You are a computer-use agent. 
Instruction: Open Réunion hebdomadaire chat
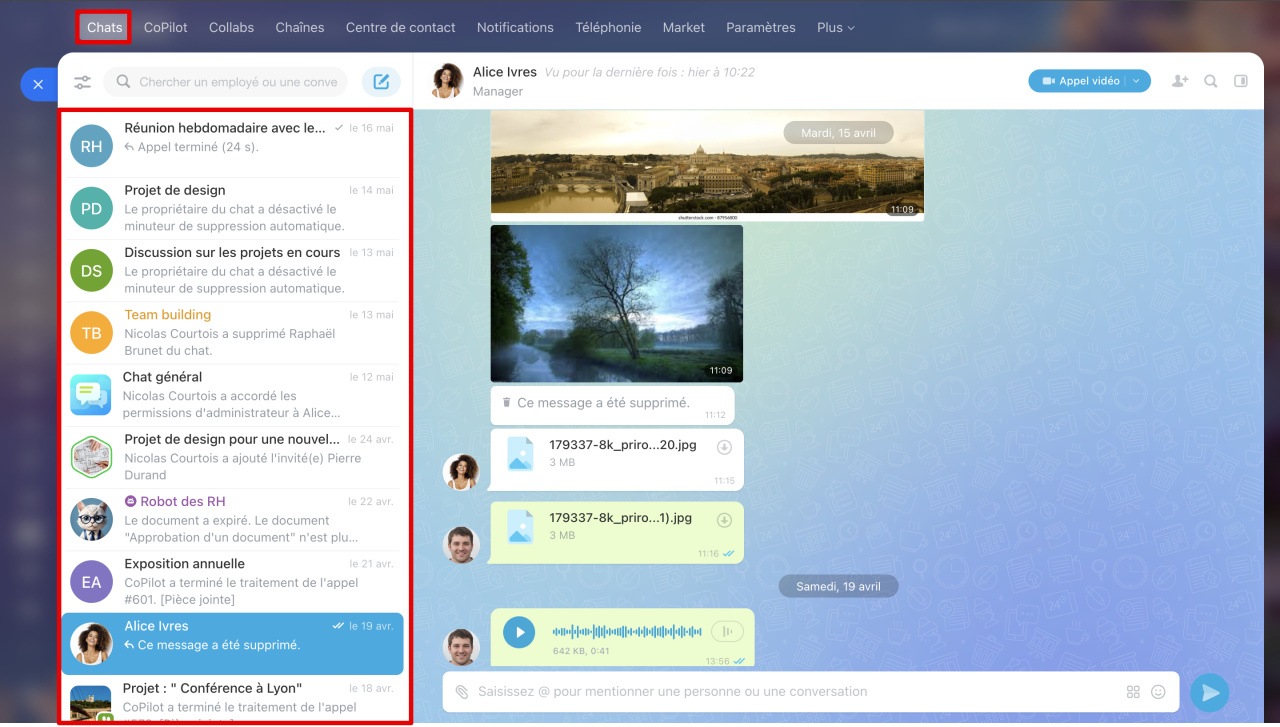pyautogui.click(x=233, y=146)
